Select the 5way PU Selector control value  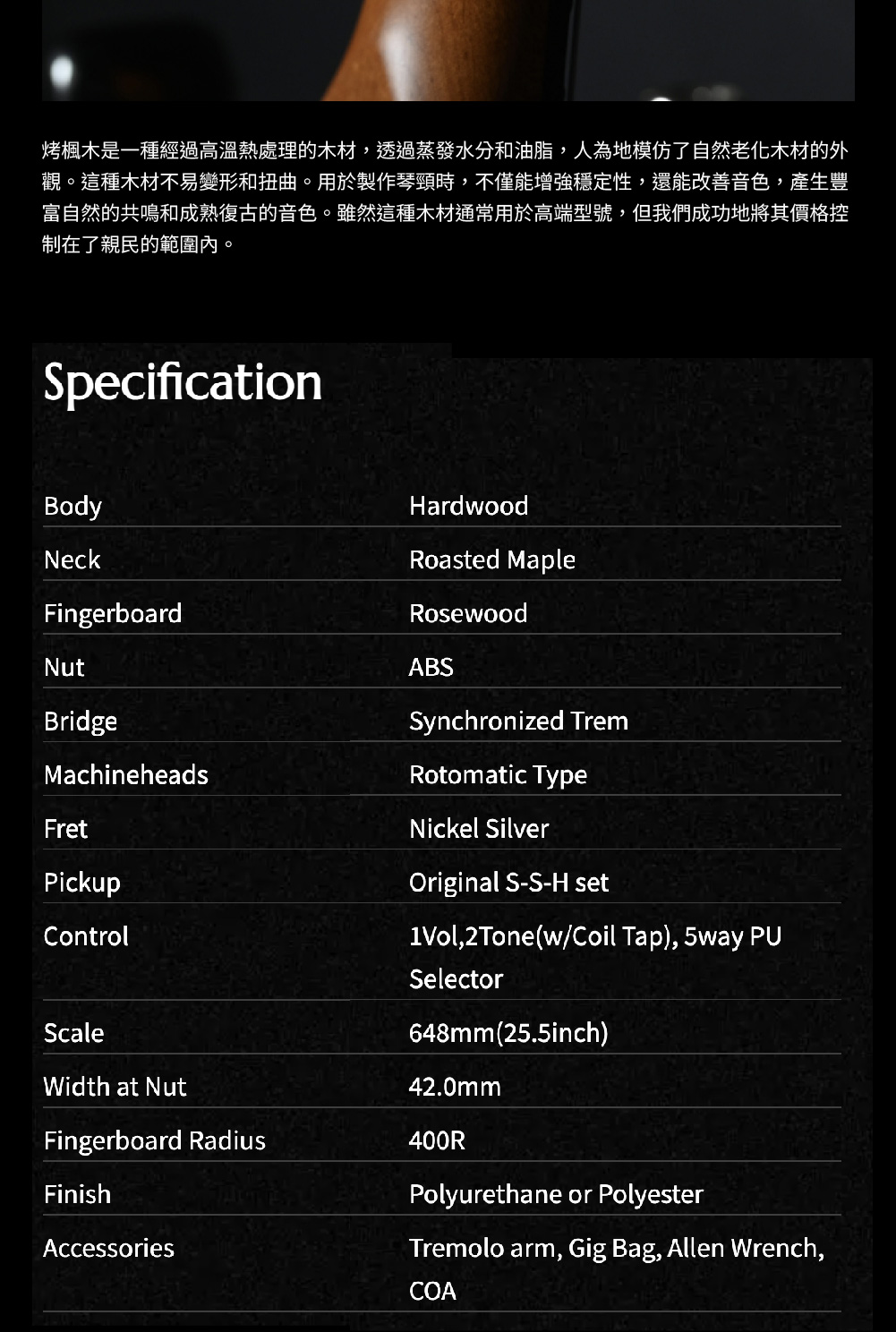[x=595, y=957]
